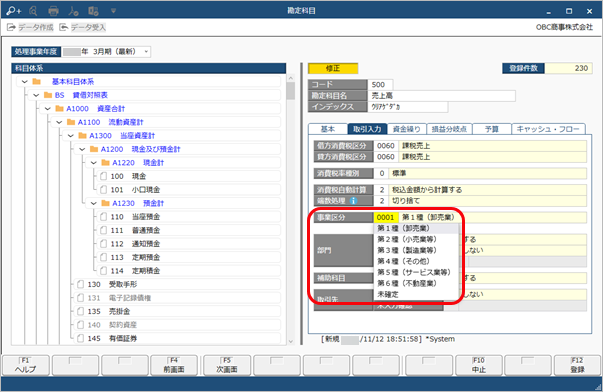The image size is (603, 392).
Task: Click the tree panel vertical scrollbar
Action: pos(291,209)
